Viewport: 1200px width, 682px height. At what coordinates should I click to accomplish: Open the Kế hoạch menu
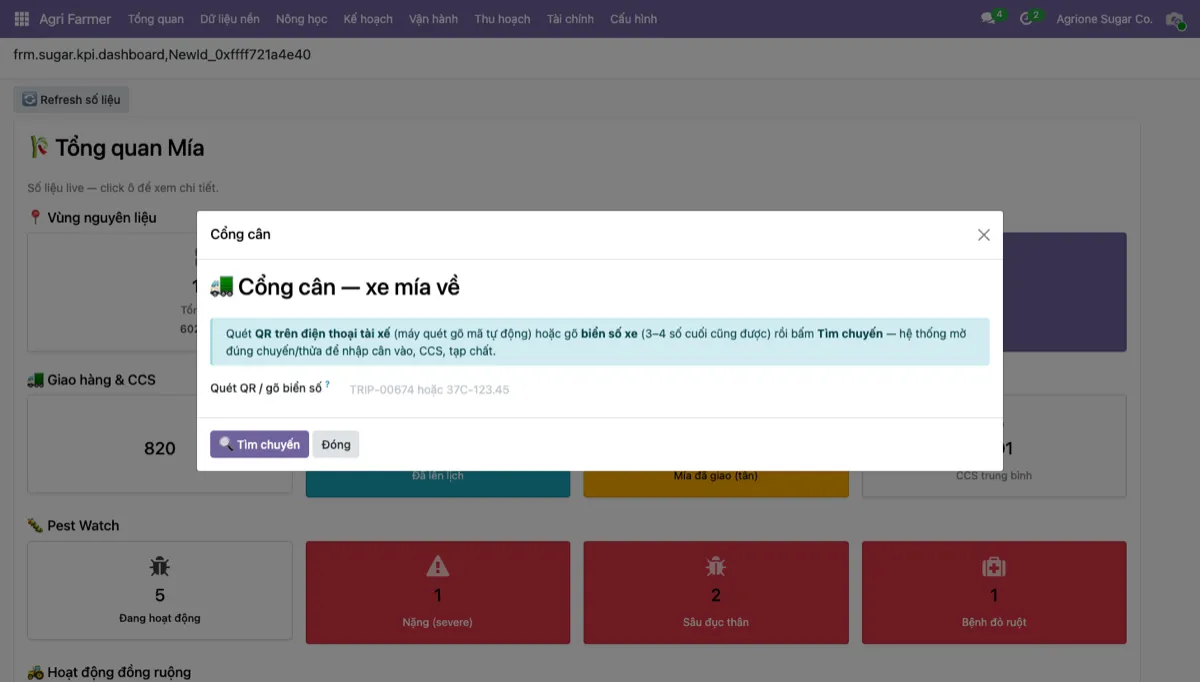coord(368,19)
